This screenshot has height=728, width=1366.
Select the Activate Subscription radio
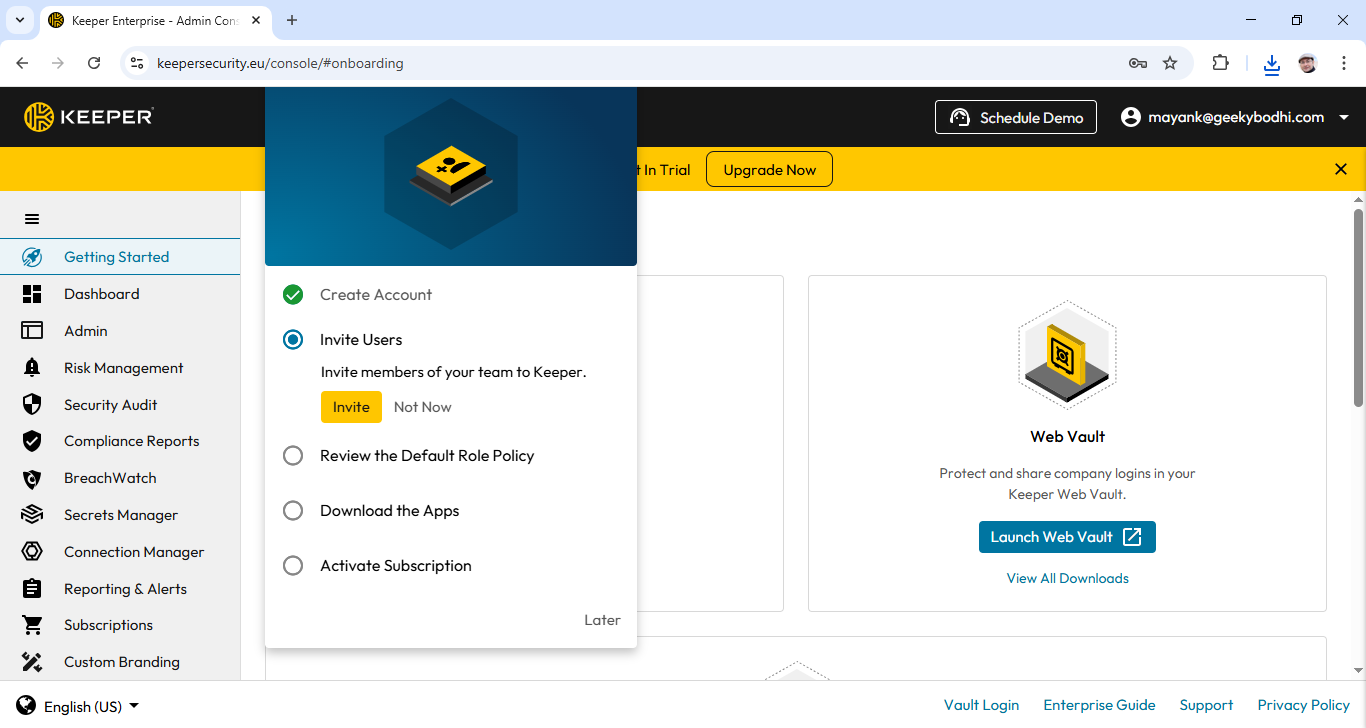pos(293,566)
